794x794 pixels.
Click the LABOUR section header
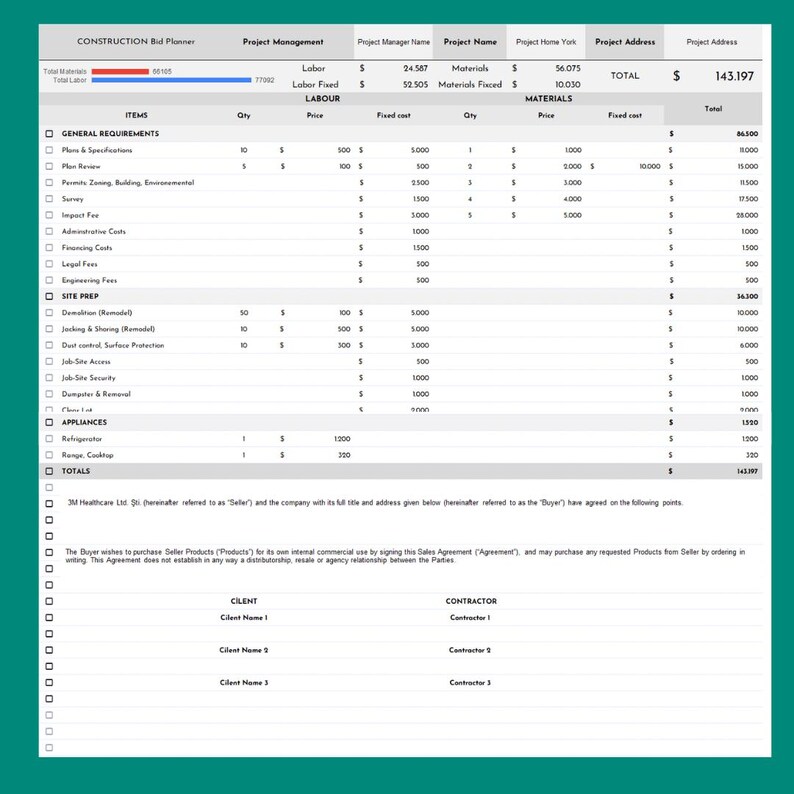[323, 99]
